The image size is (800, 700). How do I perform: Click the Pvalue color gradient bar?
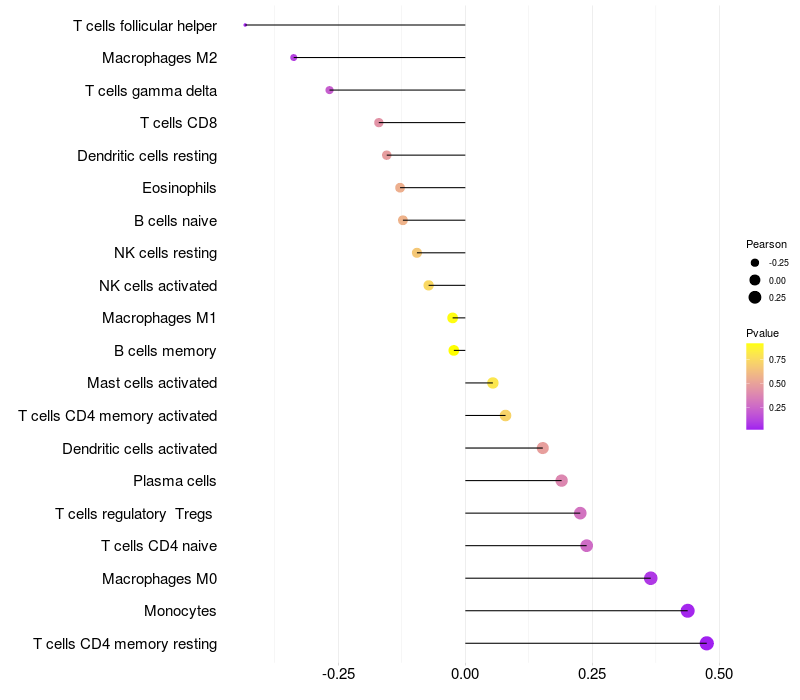[x=755, y=387]
